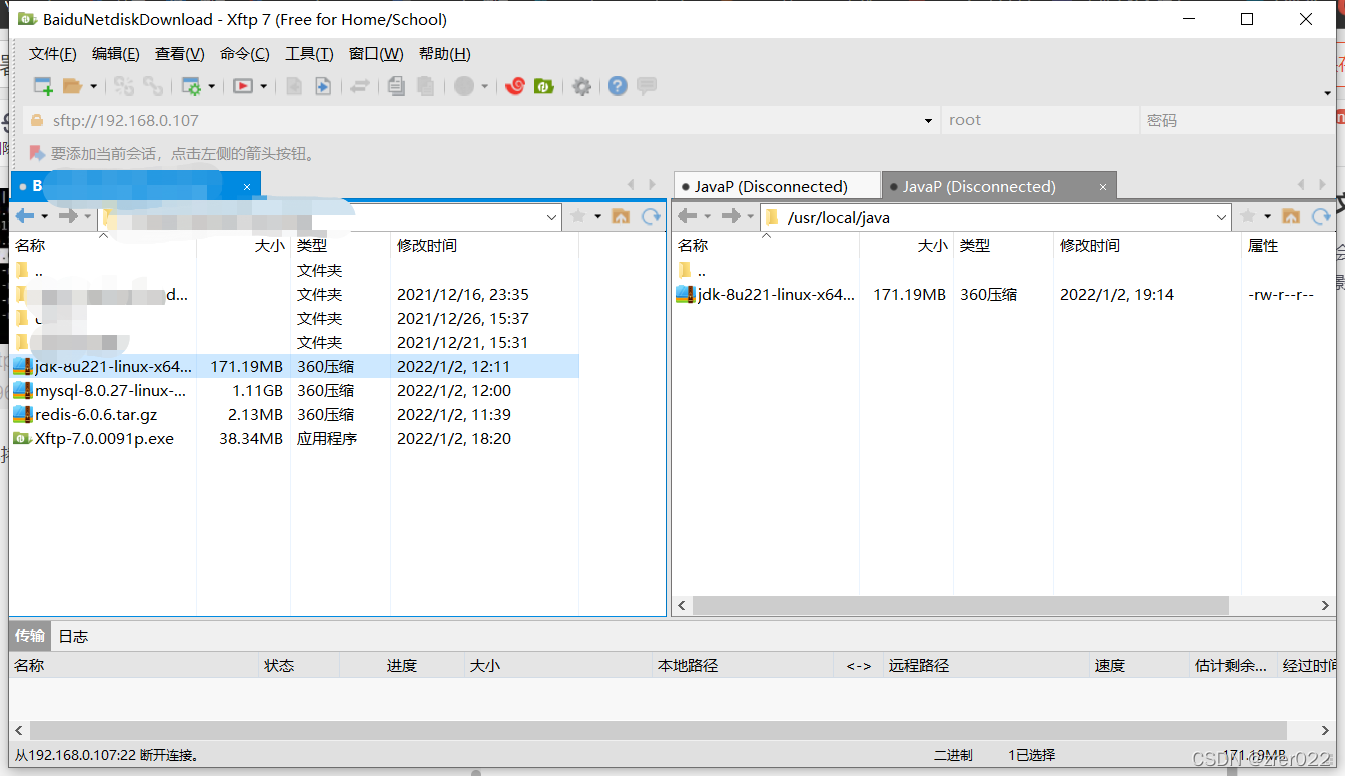Click the red play-screen toolbar icon
Image resolution: width=1345 pixels, height=776 pixels.
pyautogui.click(x=243, y=86)
